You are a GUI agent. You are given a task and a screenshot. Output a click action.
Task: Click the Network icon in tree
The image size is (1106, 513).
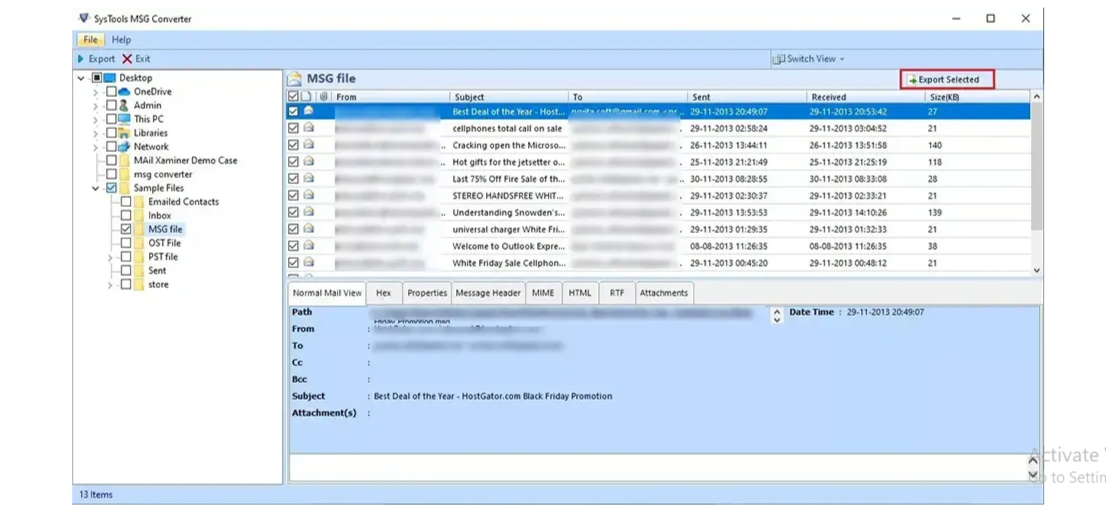click(124, 147)
